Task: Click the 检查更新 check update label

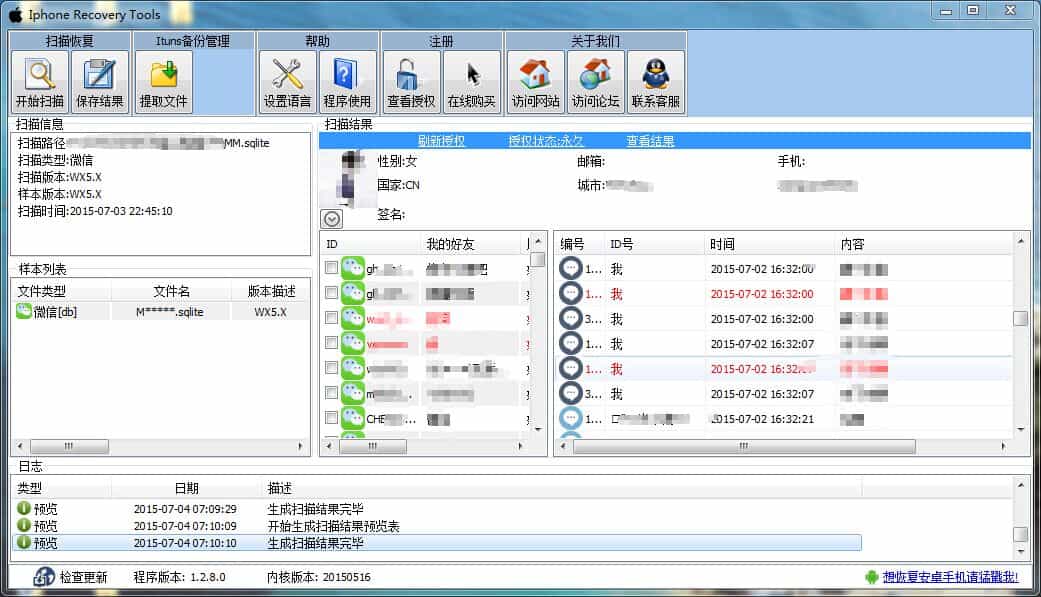Action: [x=84, y=577]
